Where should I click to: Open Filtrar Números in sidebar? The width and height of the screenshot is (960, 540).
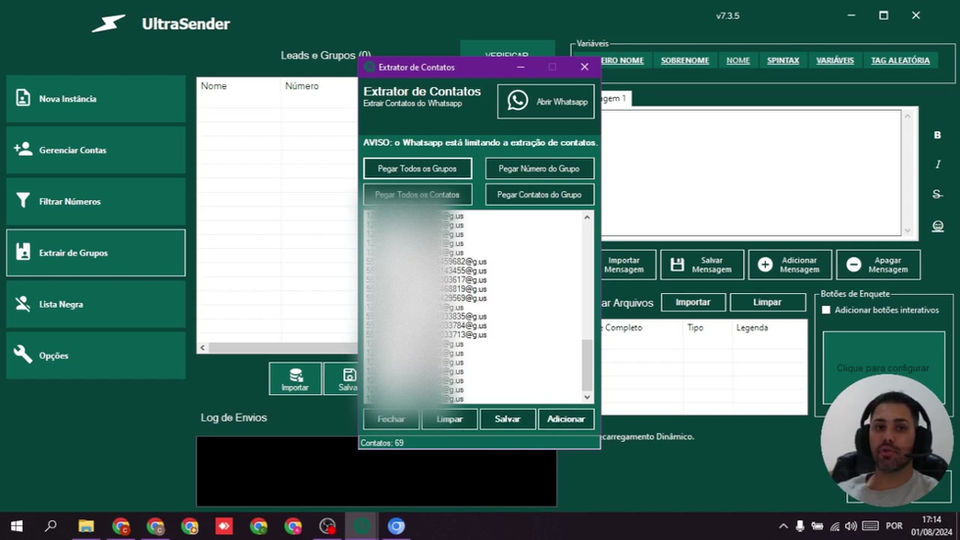point(96,201)
